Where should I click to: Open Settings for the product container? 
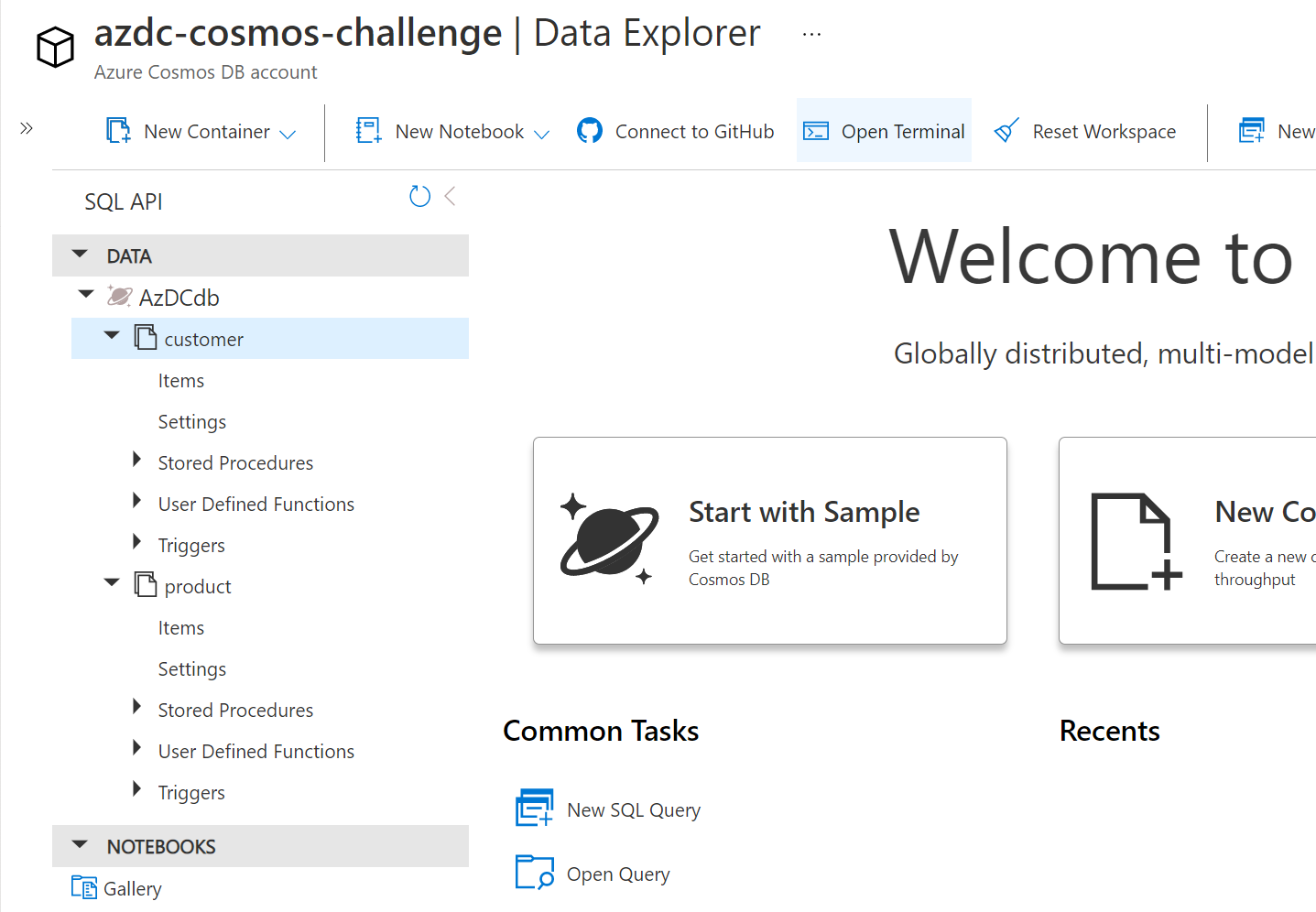[x=191, y=668]
